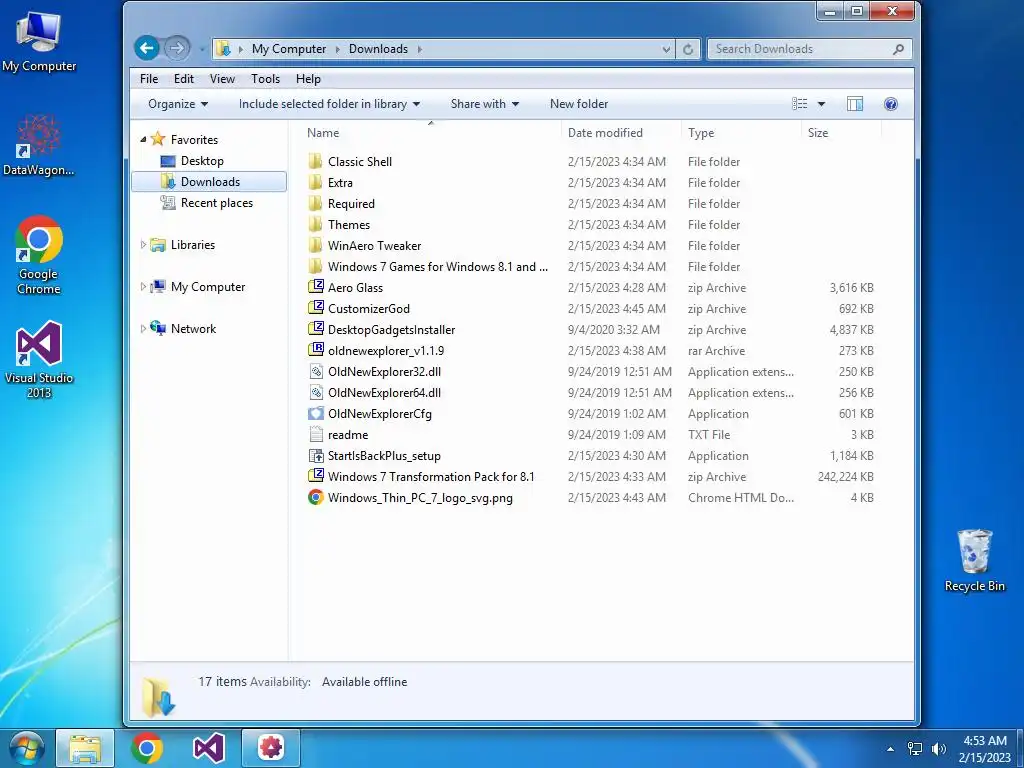
Task: Expand the Network tree node
Action: point(143,328)
